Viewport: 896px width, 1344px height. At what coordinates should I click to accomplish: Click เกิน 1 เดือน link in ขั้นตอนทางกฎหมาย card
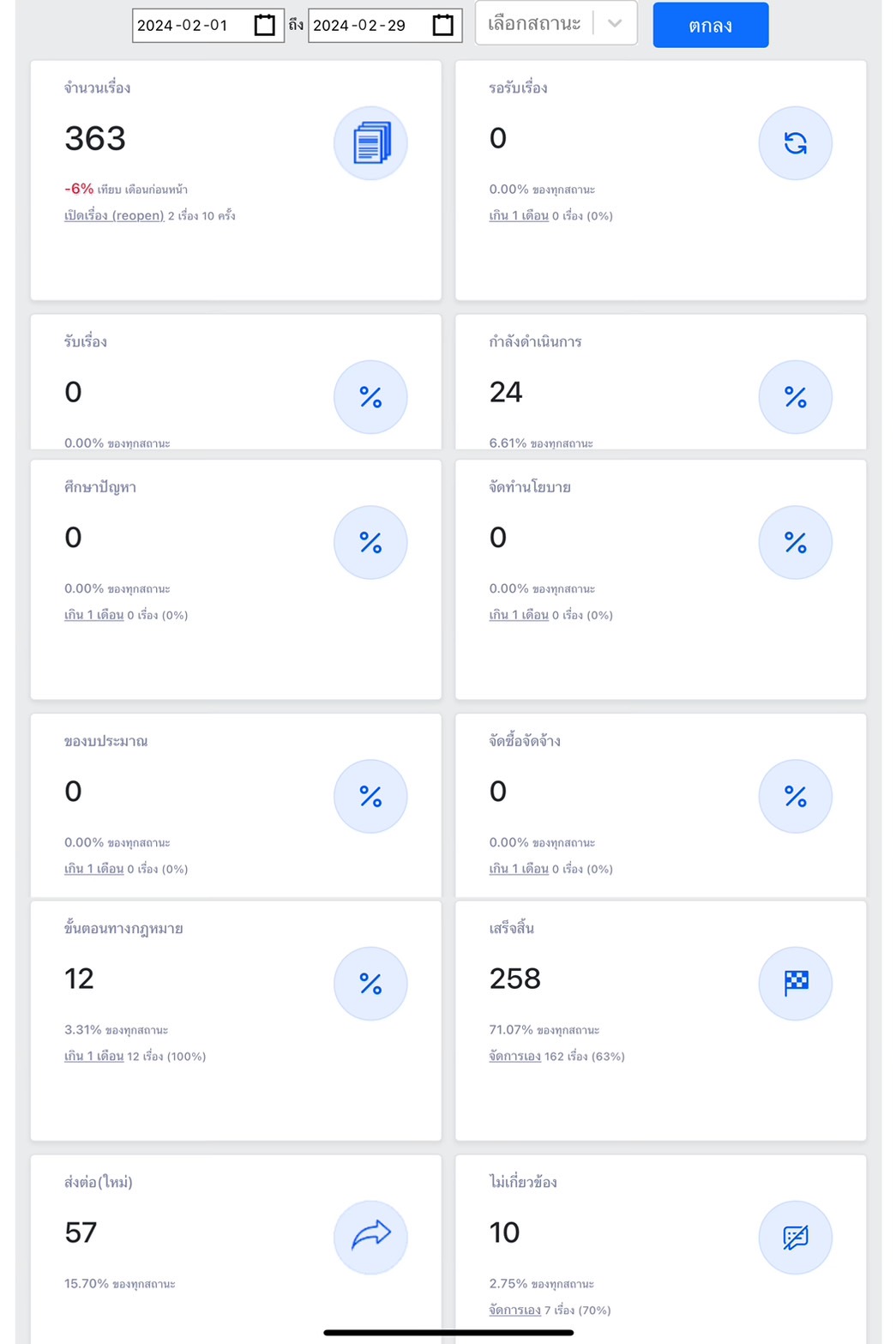point(94,1057)
